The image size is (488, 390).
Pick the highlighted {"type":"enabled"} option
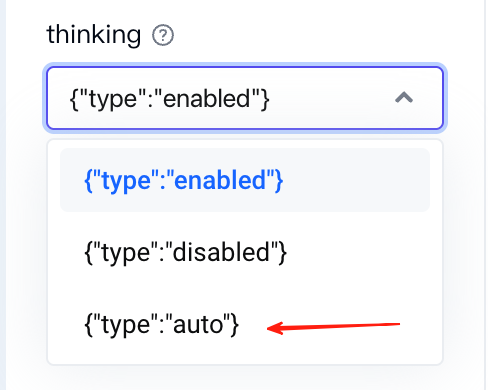tap(245, 180)
